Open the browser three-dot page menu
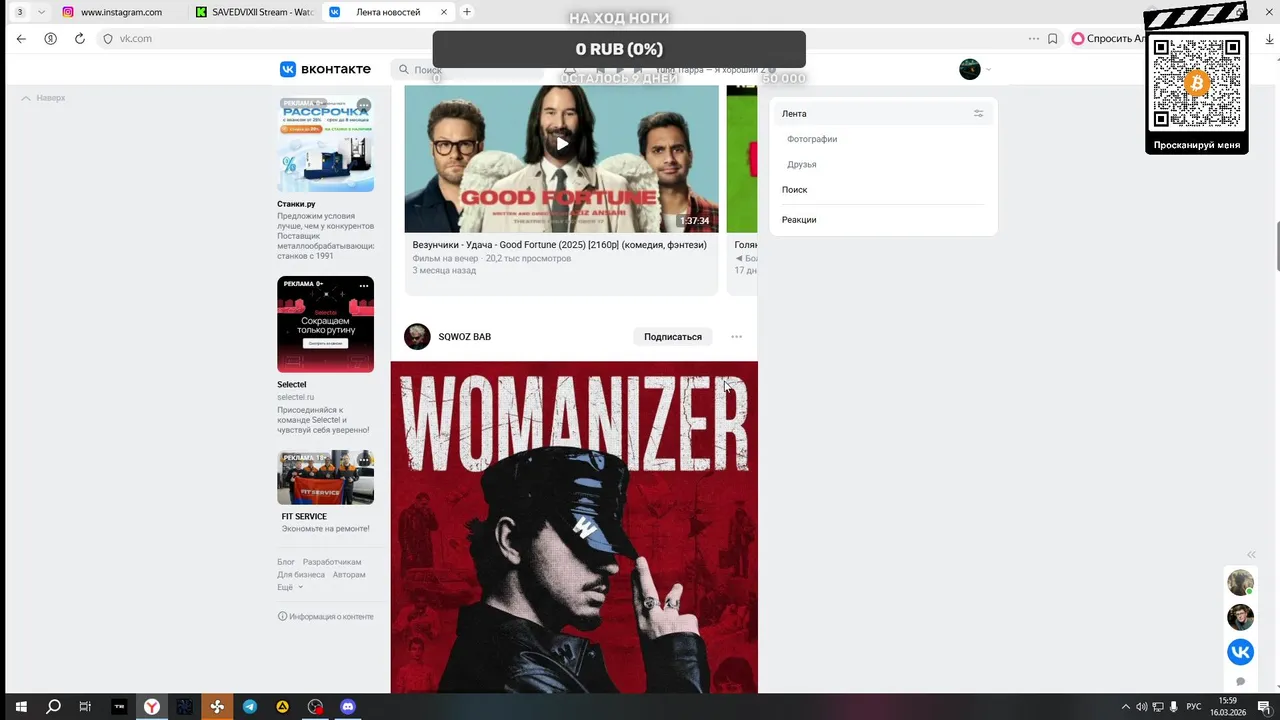The height and width of the screenshot is (720, 1280). pos(1034,39)
